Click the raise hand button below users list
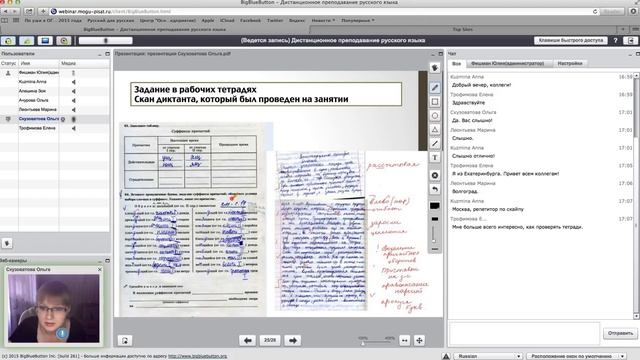The width and height of the screenshot is (640, 360). pyautogui.click(x=7, y=243)
